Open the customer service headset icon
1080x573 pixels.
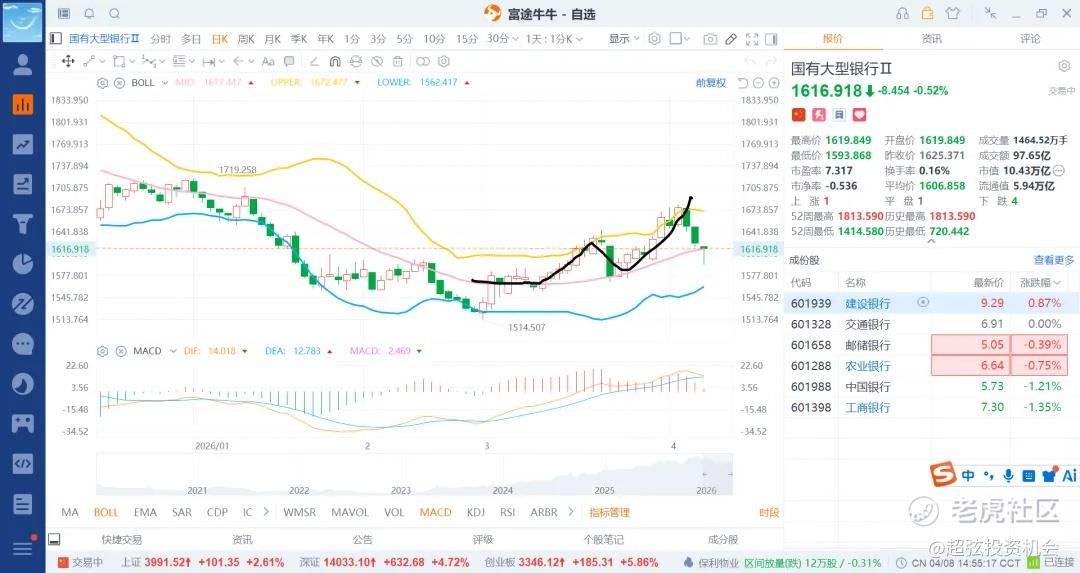point(902,14)
